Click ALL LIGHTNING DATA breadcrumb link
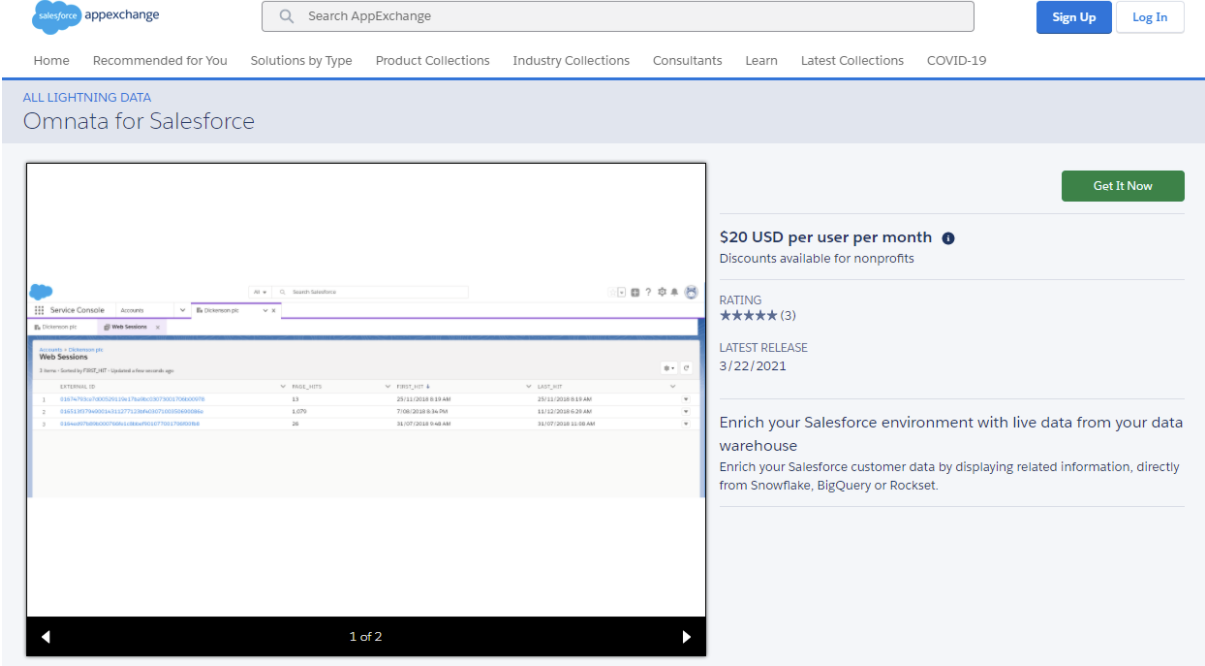The image size is (1205, 666). [x=87, y=98]
